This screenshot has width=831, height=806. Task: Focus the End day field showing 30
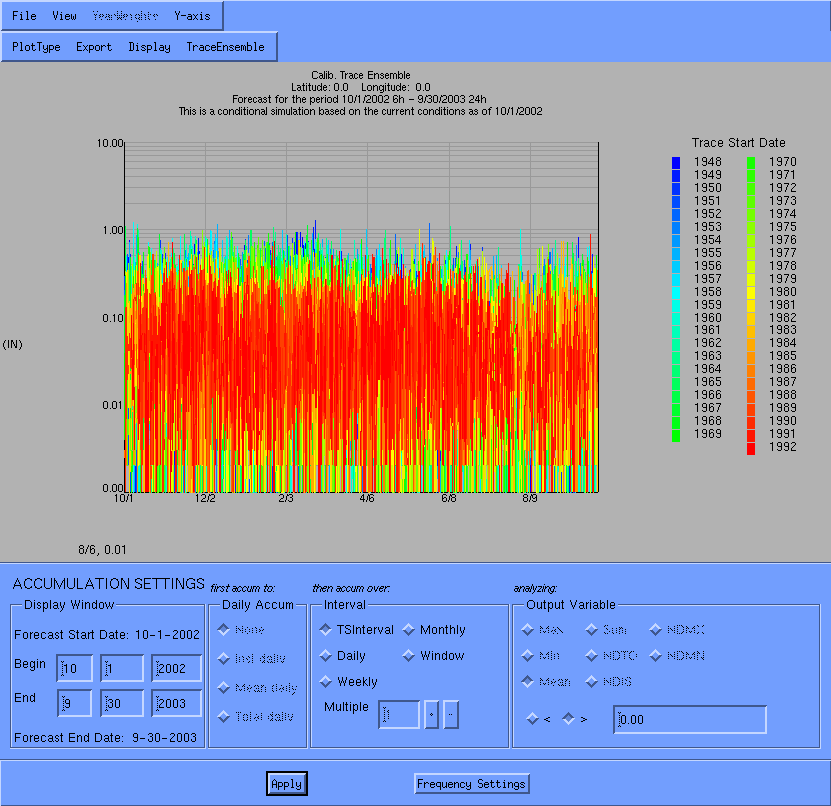tap(121, 704)
